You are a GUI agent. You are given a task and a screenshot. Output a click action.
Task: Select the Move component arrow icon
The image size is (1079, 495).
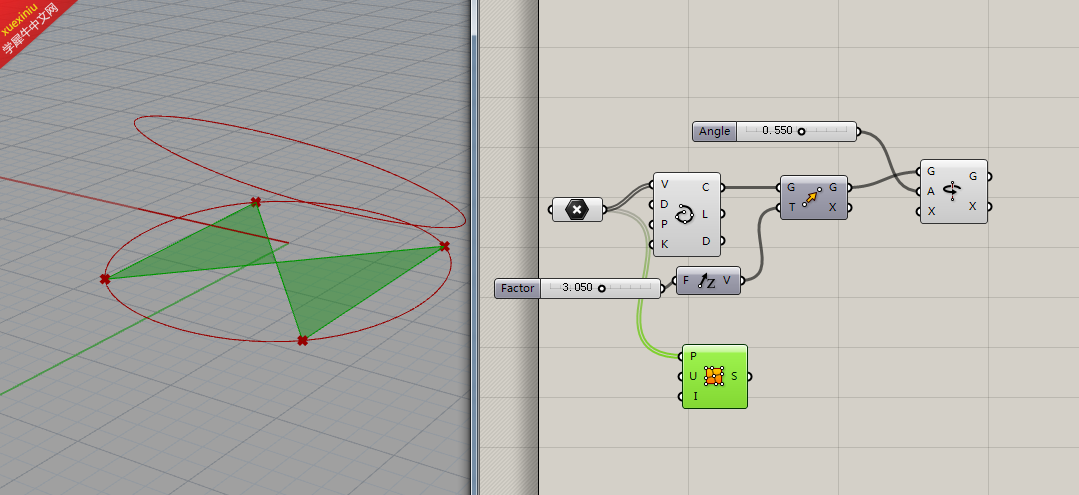click(x=812, y=197)
